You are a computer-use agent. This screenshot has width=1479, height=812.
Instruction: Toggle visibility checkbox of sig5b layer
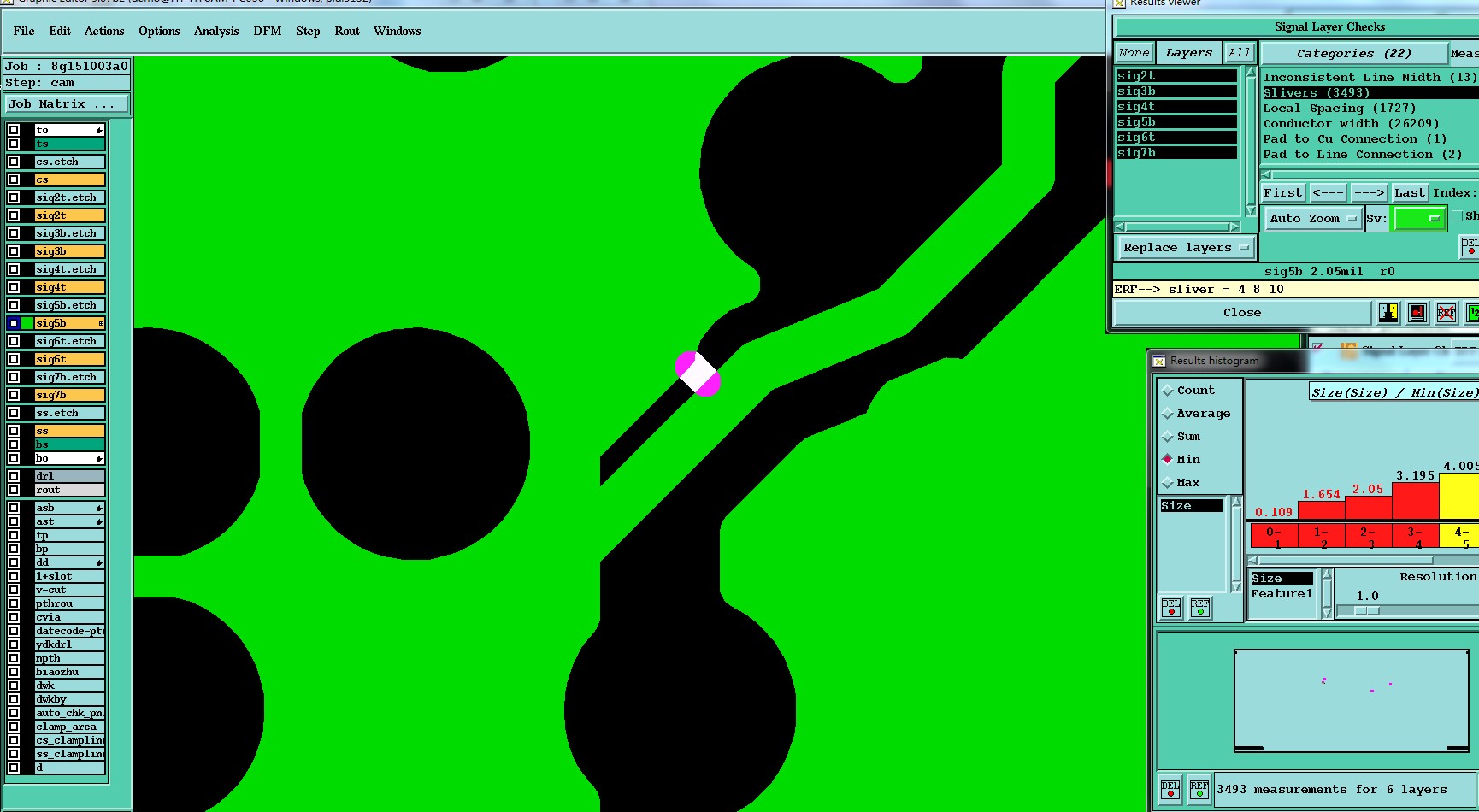coord(14,323)
